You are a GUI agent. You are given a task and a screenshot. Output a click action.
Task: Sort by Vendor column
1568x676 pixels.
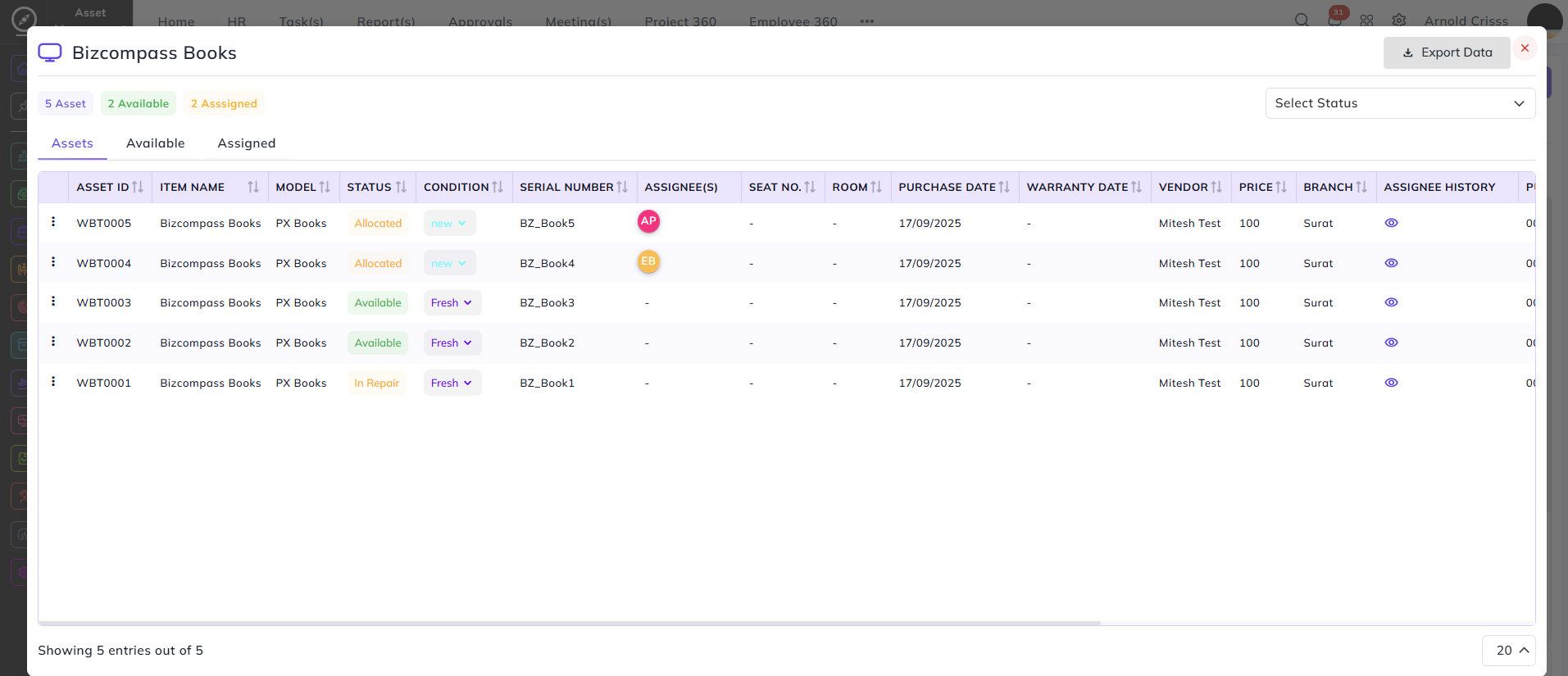pos(1216,187)
